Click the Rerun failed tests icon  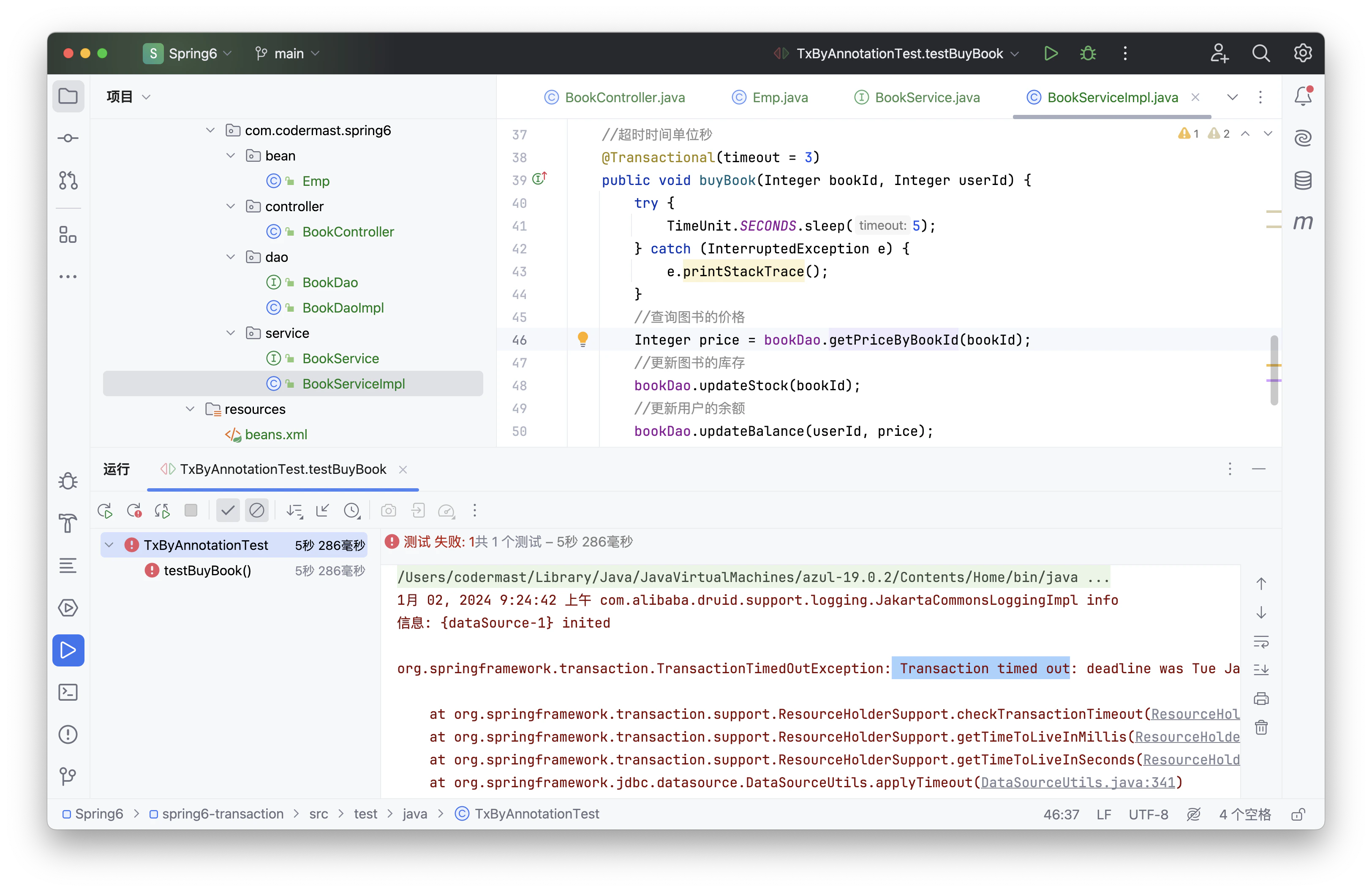click(x=134, y=511)
